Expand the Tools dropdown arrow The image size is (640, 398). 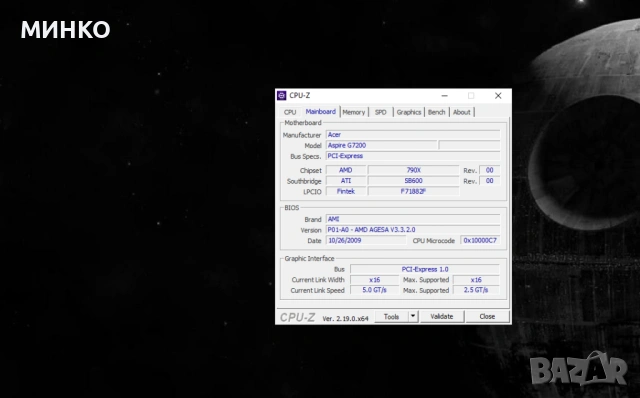(x=413, y=316)
